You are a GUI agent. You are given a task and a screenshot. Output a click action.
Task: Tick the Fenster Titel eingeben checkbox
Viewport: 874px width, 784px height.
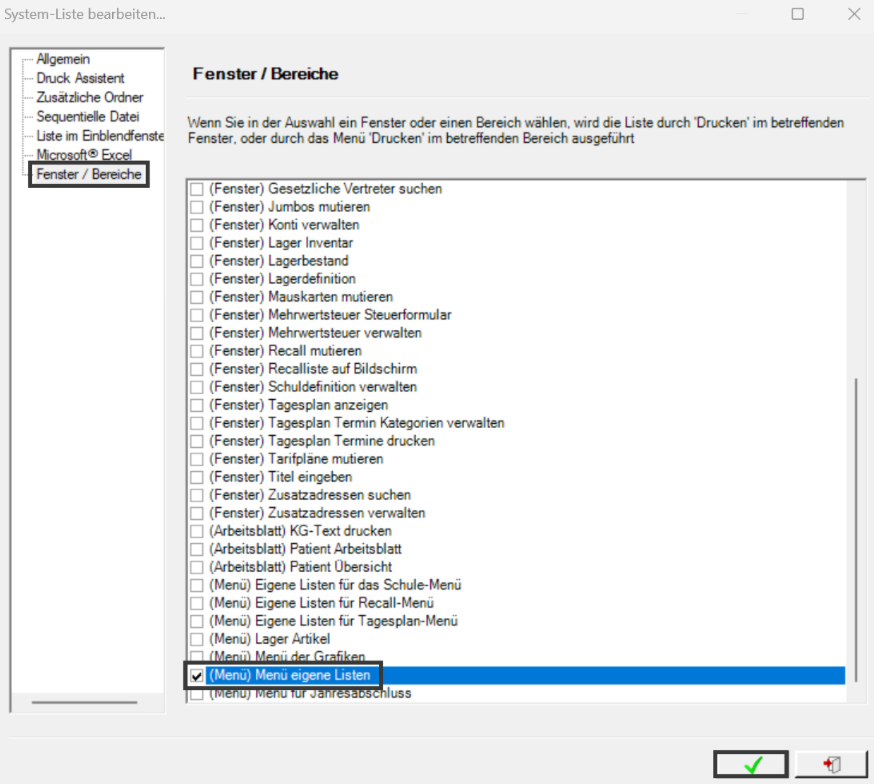point(196,477)
